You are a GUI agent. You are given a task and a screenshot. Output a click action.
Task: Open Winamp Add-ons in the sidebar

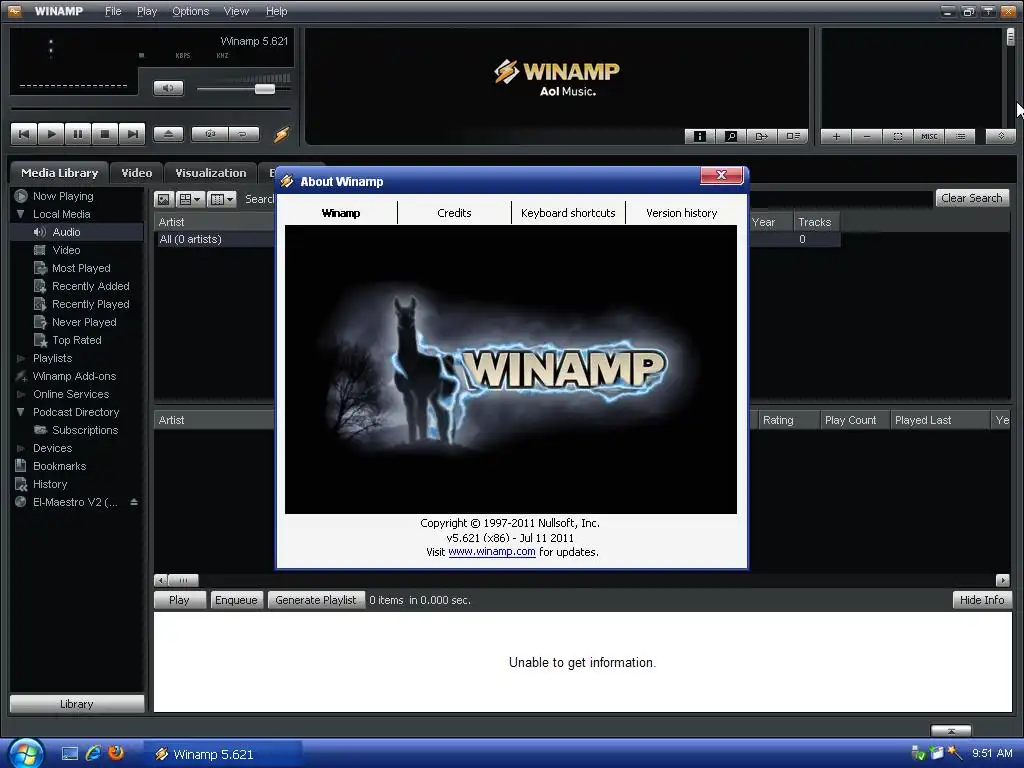[x=74, y=376]
